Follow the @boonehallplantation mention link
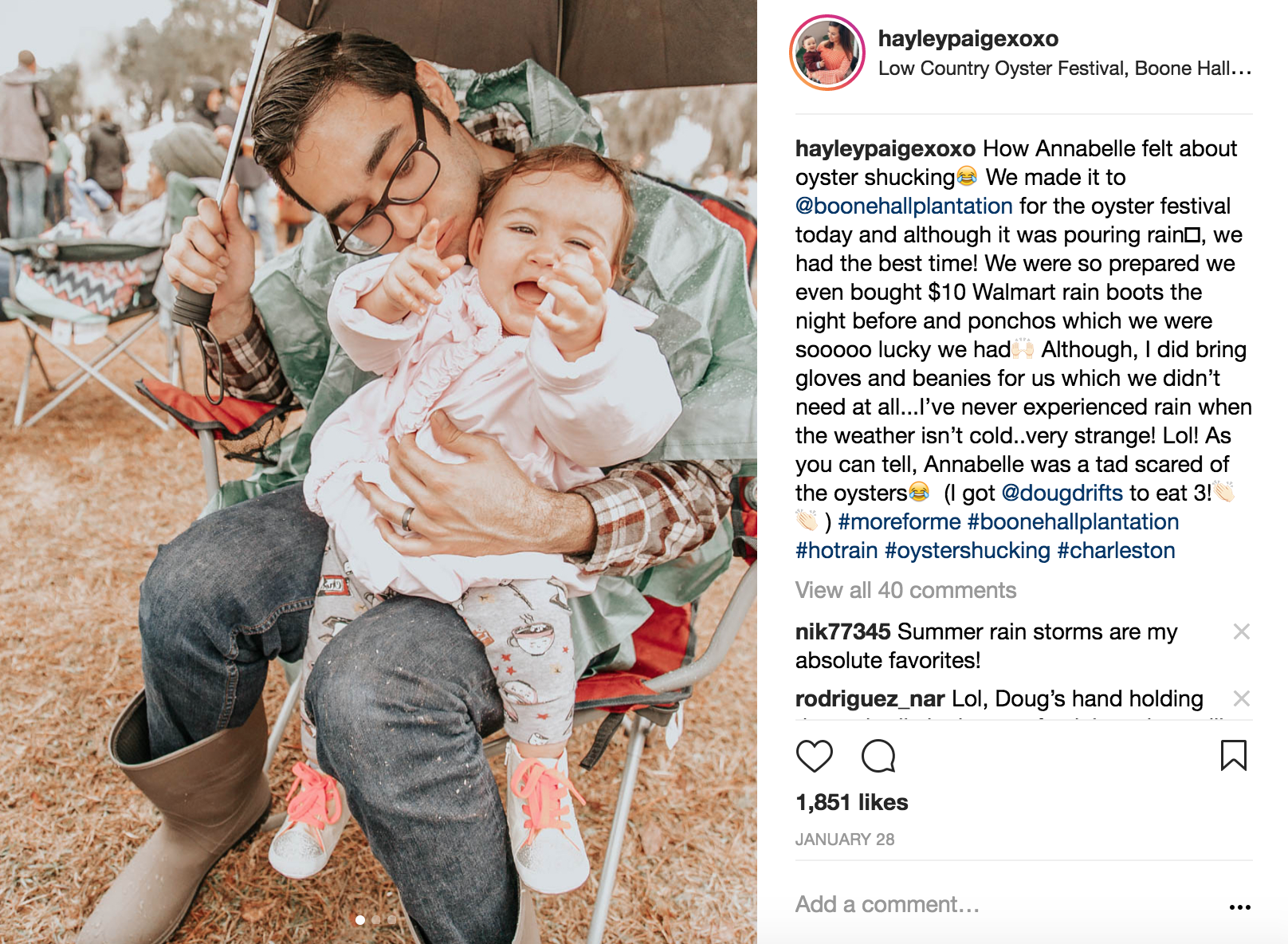The height and width of the screenshot is (944, 1288). [x=904, y=206]
